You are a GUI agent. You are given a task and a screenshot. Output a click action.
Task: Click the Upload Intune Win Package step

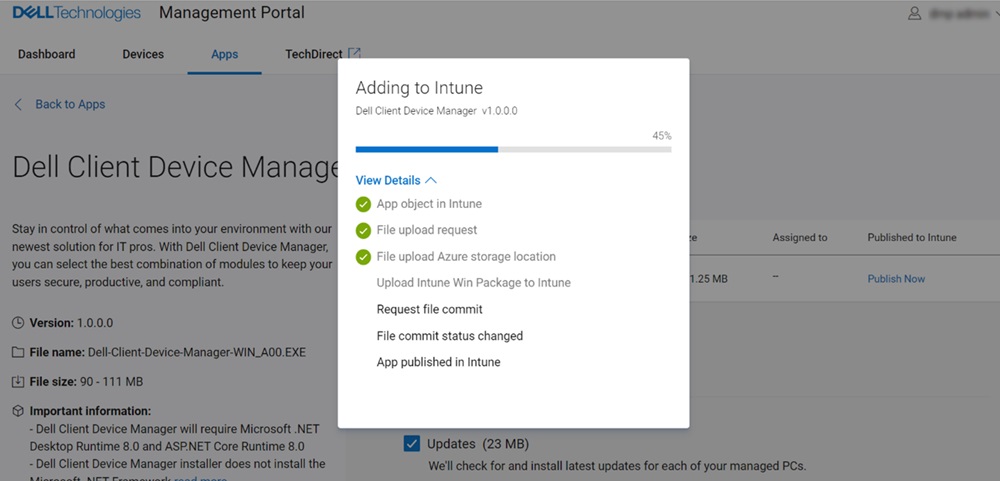473,283
